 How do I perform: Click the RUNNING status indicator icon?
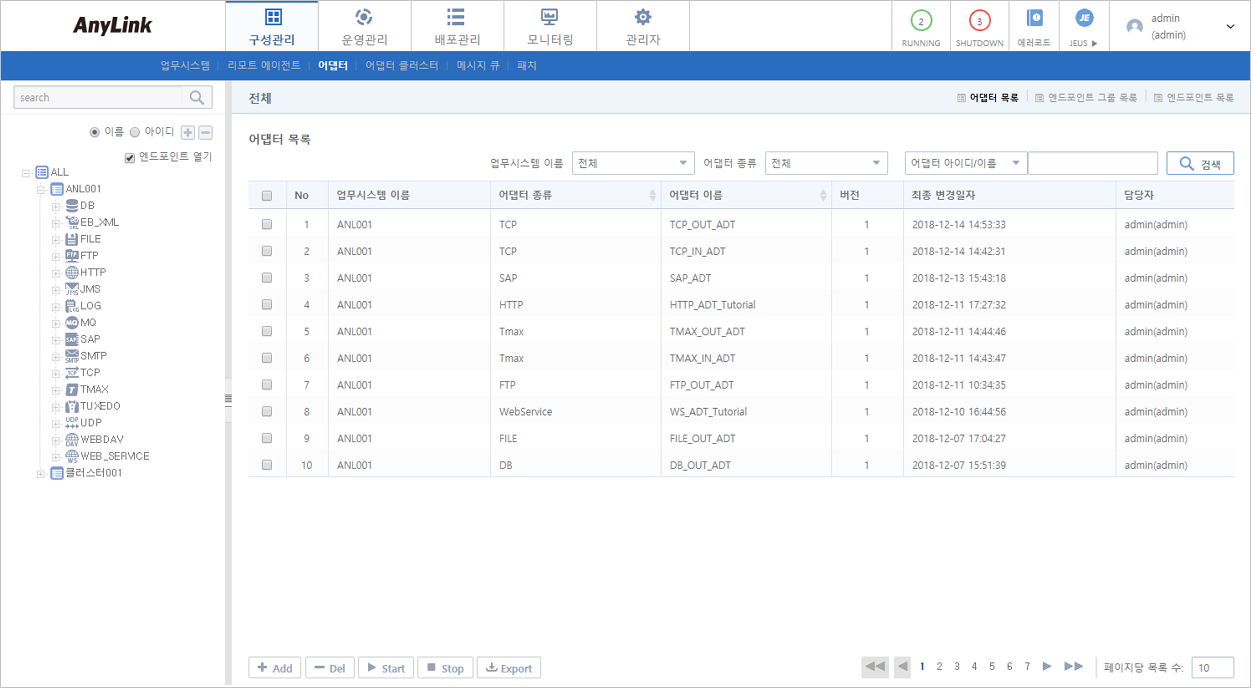pyautogui.click(x=920, y=18)
